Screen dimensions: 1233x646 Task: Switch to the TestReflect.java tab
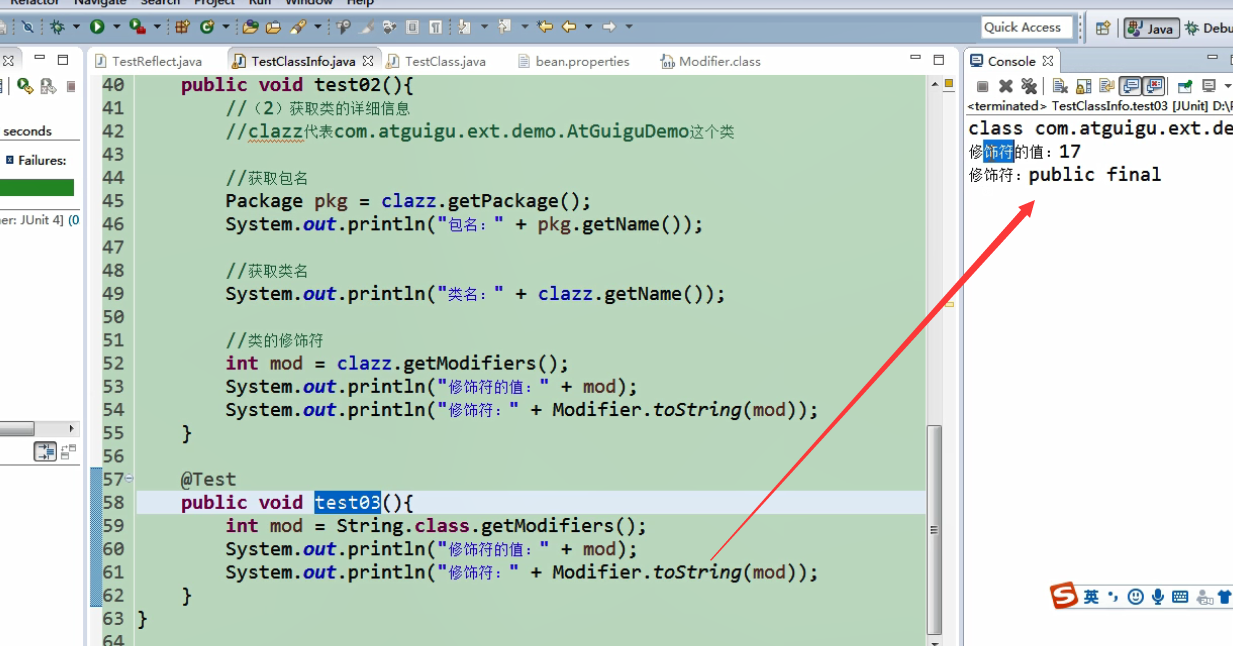(x=147, y=61)
